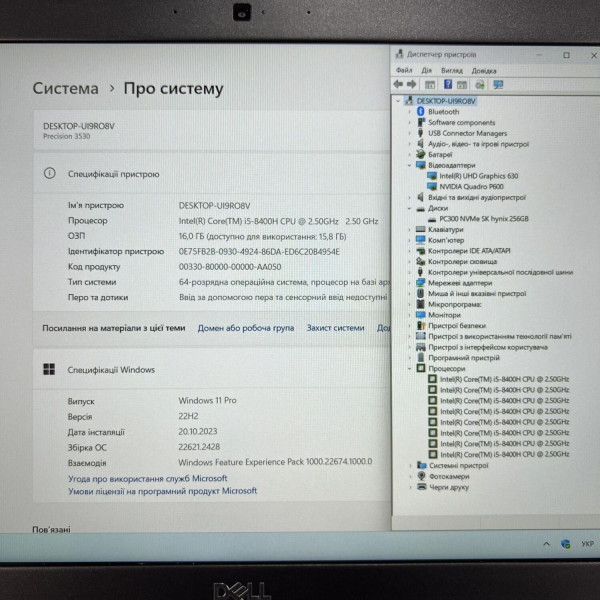This screenshot has width=600, height=600.
Task: Click install date 20.10.2023
Action: click(198, 432)
